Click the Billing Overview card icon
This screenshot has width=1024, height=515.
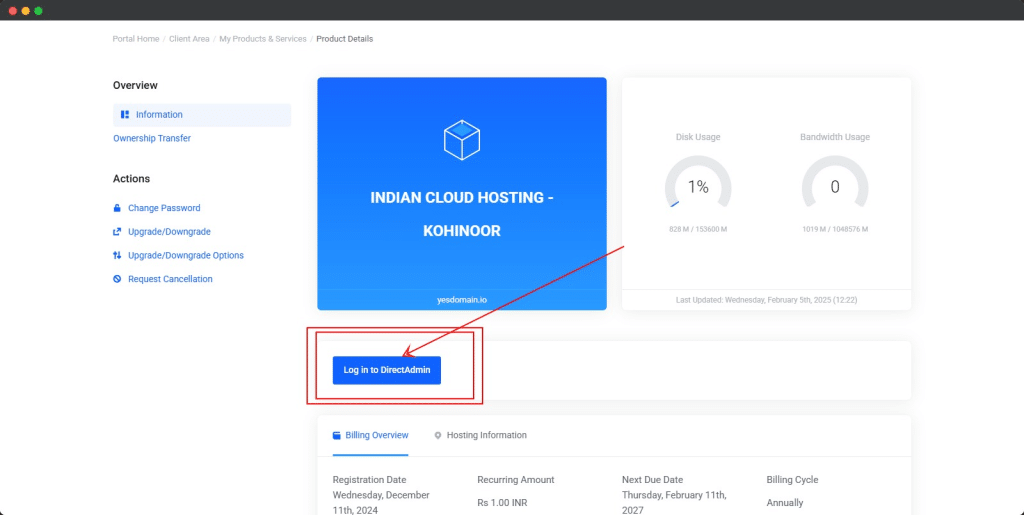coord(337,435)
